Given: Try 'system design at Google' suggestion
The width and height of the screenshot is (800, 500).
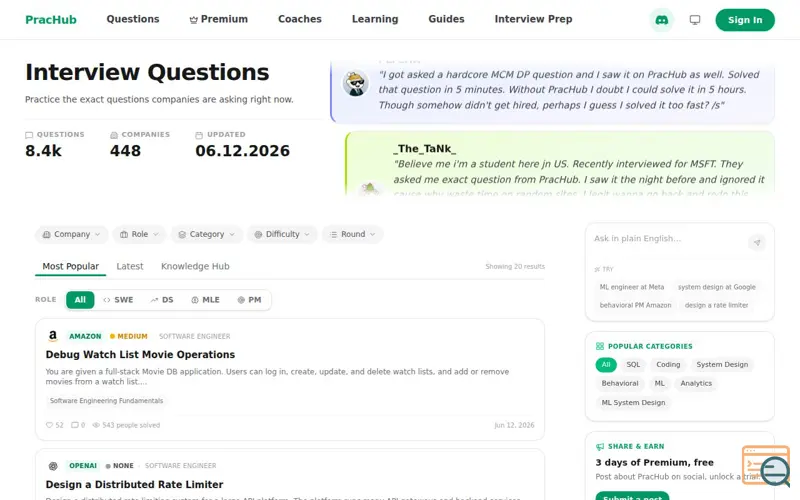Looking at the screenshot, I should click(716, 287).
